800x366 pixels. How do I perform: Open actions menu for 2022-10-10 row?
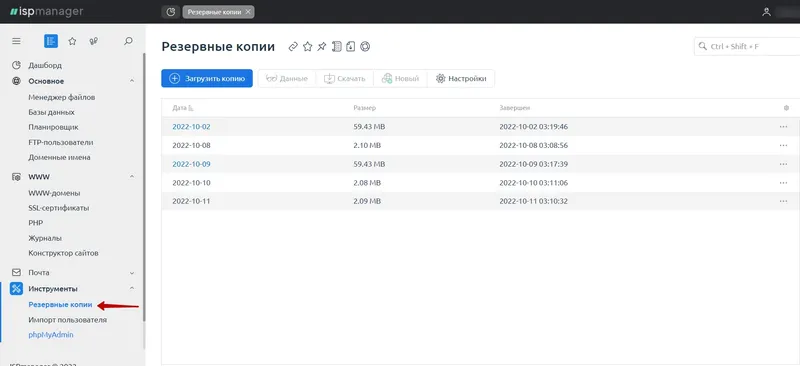click(x=784, y=183)
